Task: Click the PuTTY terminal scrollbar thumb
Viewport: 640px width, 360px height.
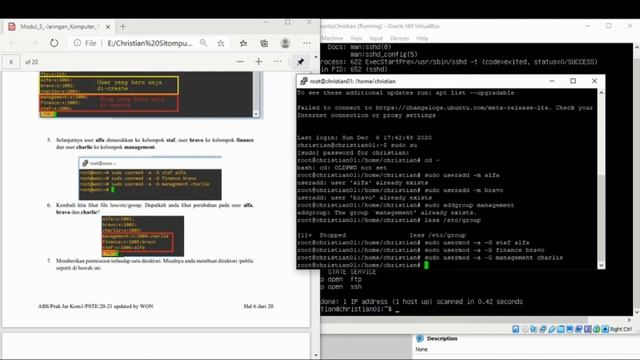Action: (x=601, y=218)
